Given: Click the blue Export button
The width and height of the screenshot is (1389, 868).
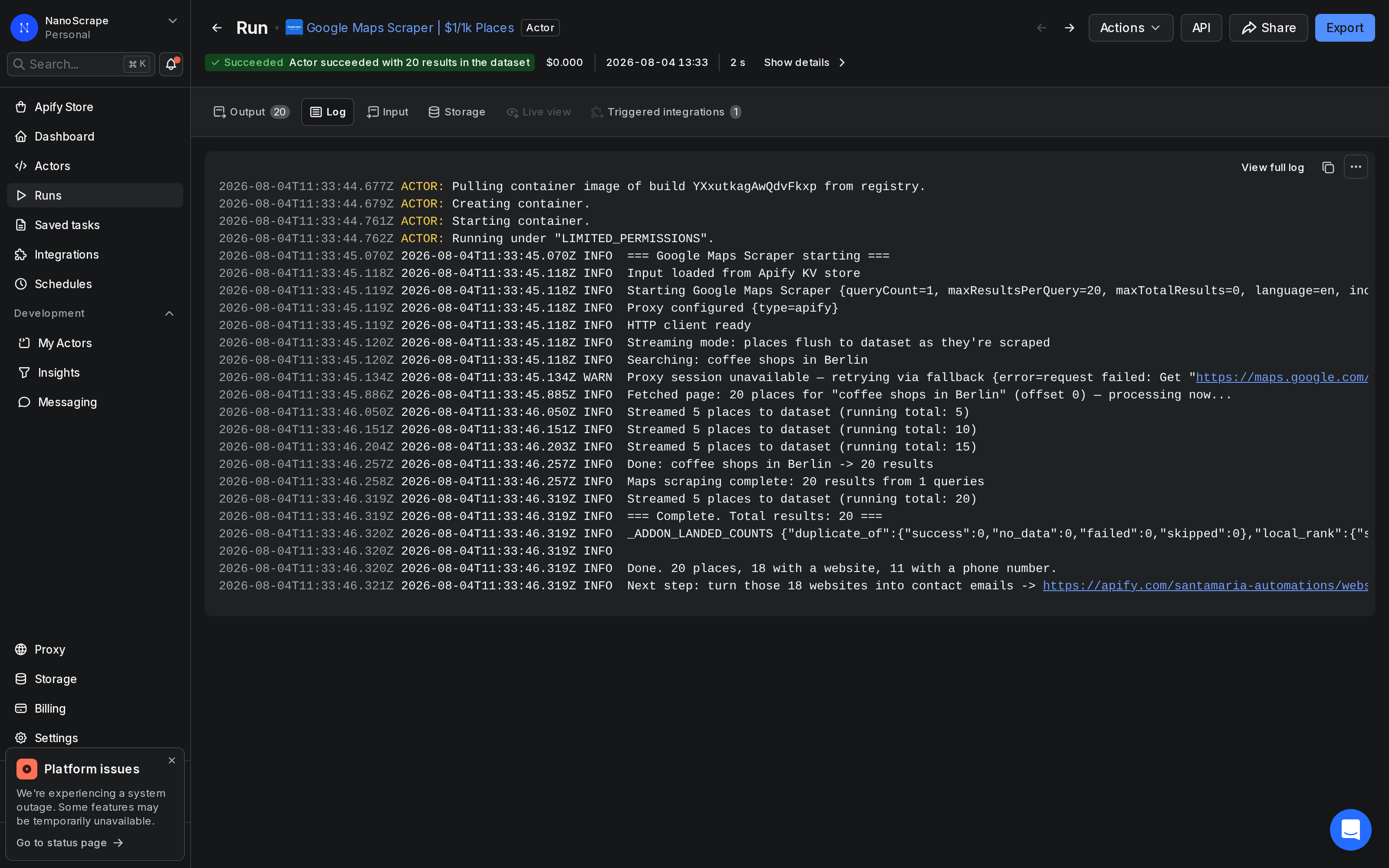Looking at the screenshot, I should coord(1344,27).
